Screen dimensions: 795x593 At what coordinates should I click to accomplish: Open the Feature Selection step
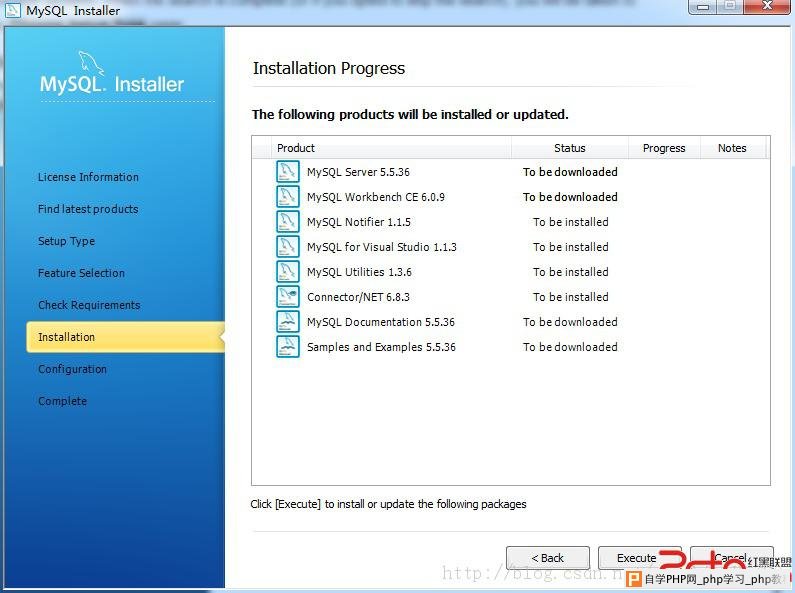pos(81,273)
